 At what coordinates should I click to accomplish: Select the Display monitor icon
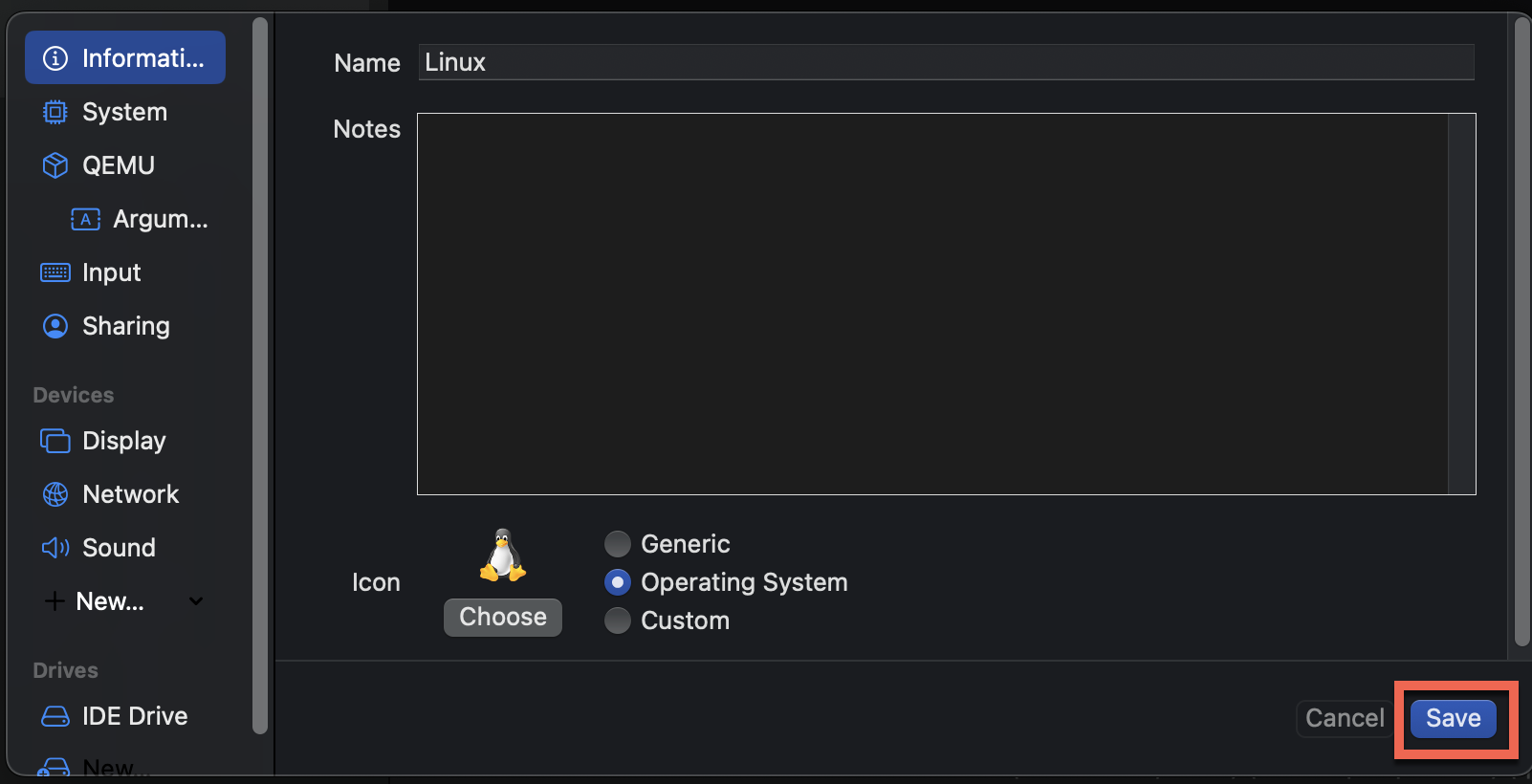(x=55, y=441)
